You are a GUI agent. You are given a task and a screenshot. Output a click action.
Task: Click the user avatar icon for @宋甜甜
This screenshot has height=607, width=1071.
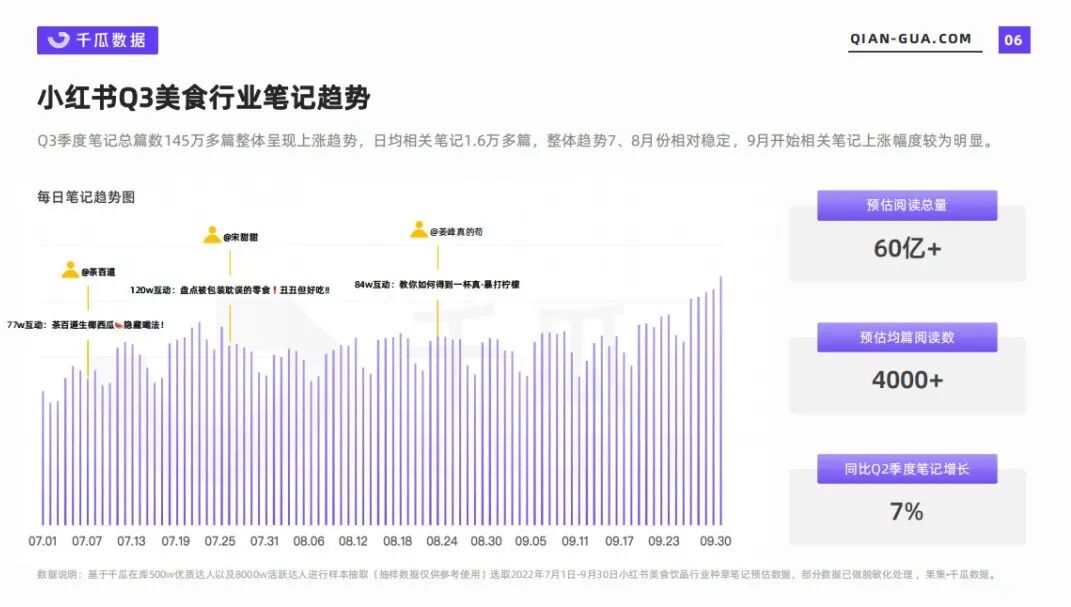tap(212, 235)
